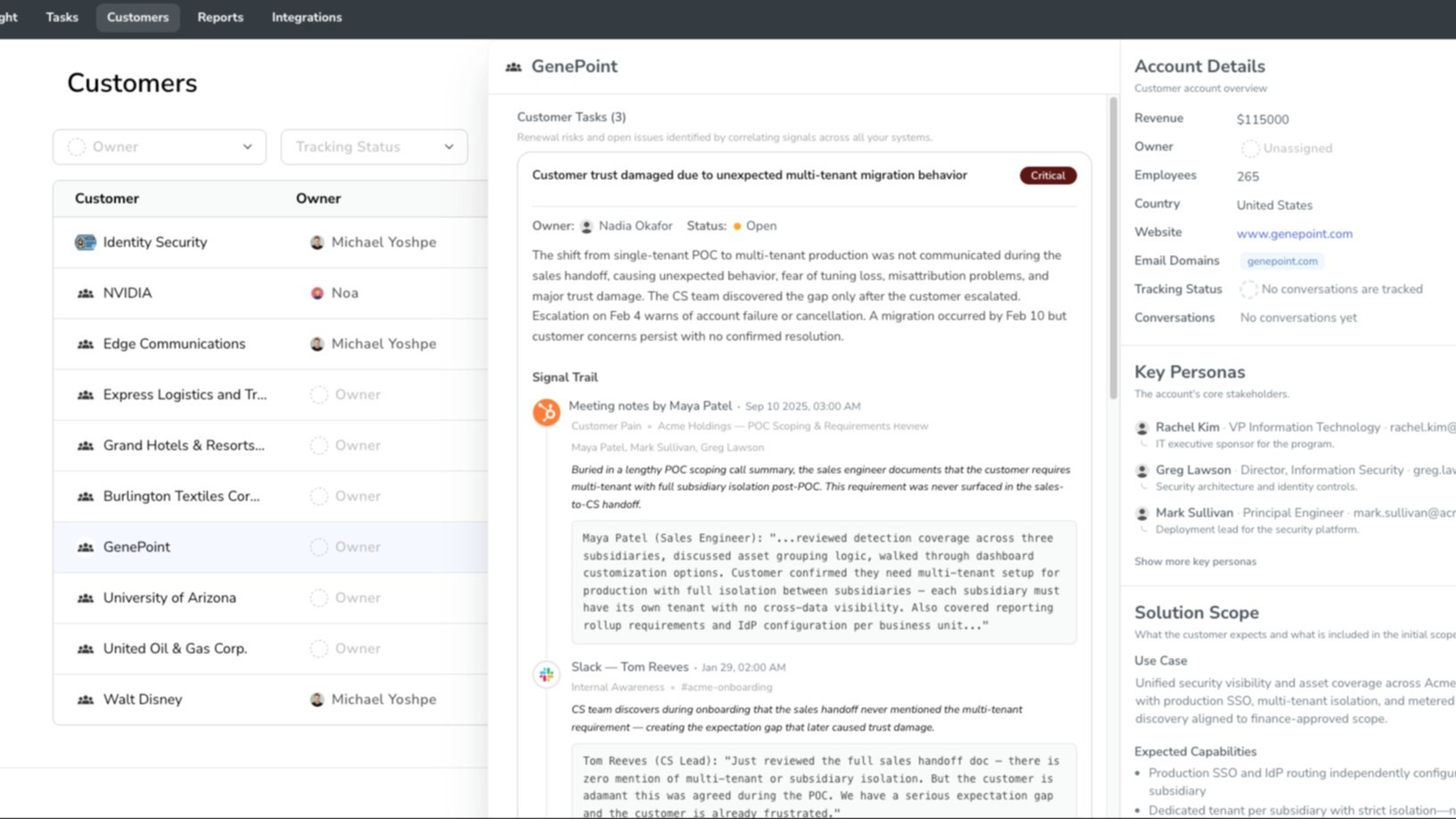Click the genepoint.com email domain tag
This screenshot has width=1456, height=819.
click(x=1282, y=261)
